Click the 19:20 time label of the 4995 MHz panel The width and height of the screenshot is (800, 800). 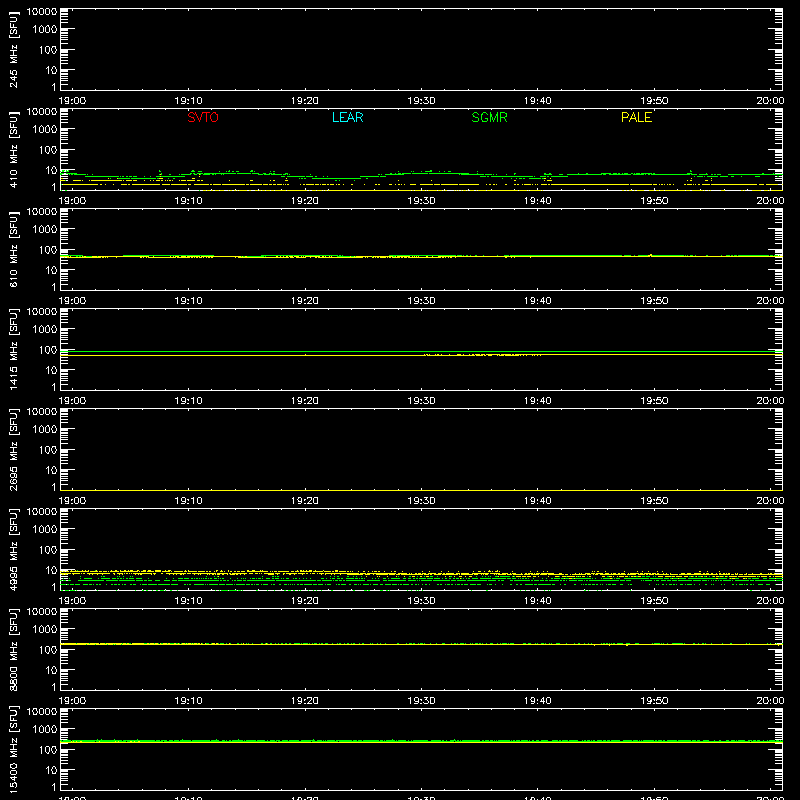click(x=305, y=601)
